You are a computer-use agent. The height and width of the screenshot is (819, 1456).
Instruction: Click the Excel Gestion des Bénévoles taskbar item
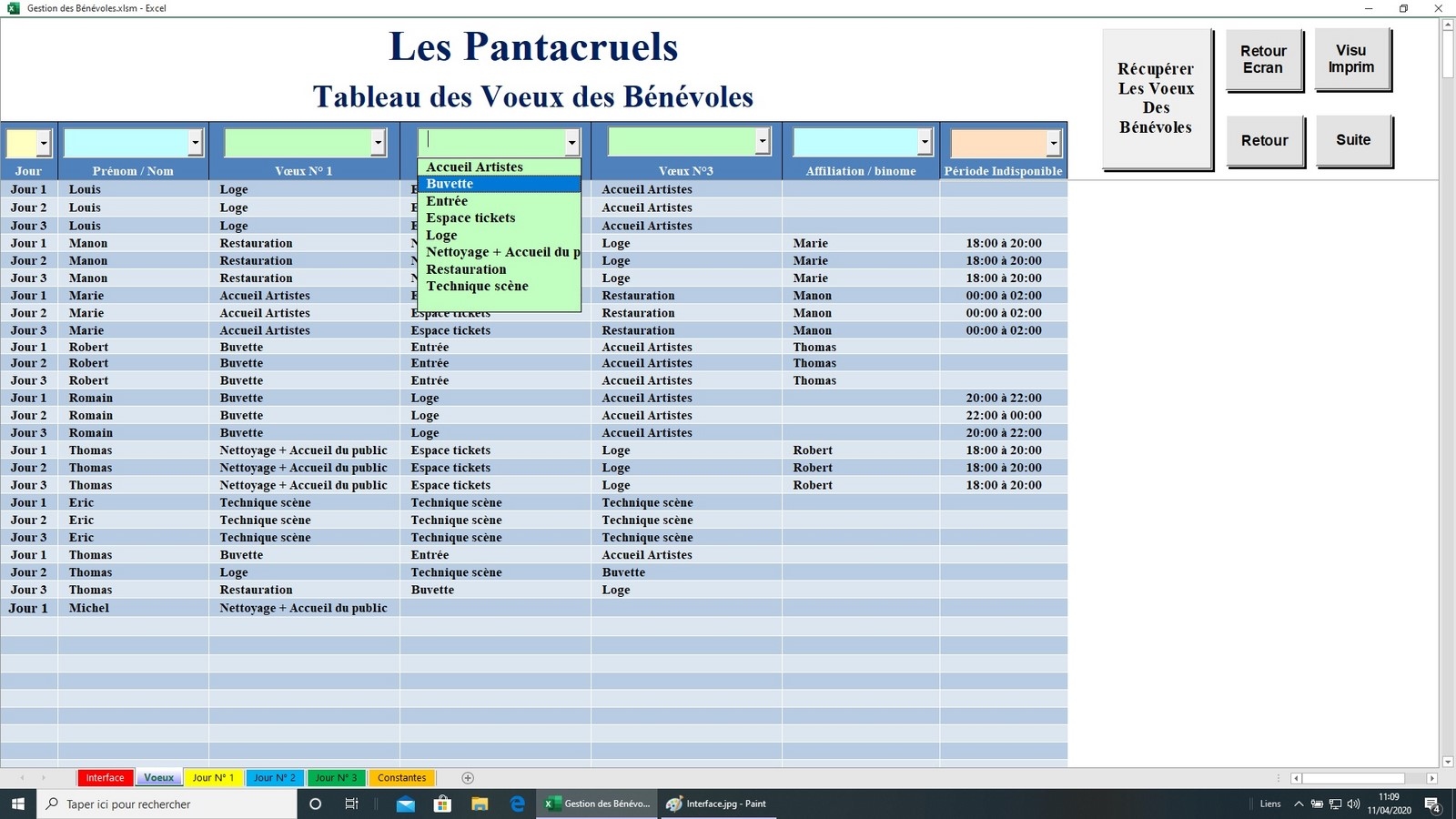click(x=597, y=804)
